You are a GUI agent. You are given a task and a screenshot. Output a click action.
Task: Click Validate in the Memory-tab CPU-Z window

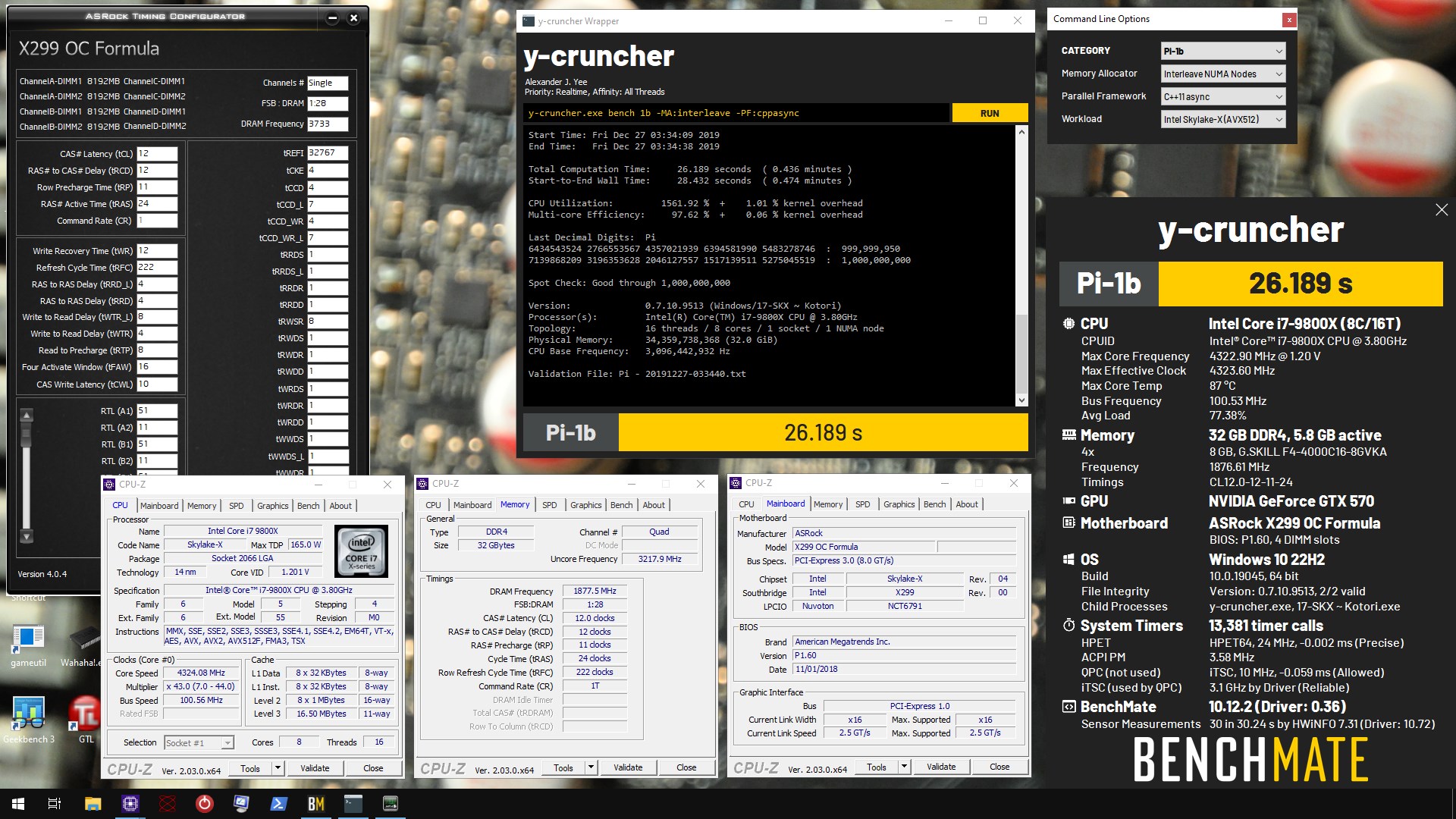[628, 767]
